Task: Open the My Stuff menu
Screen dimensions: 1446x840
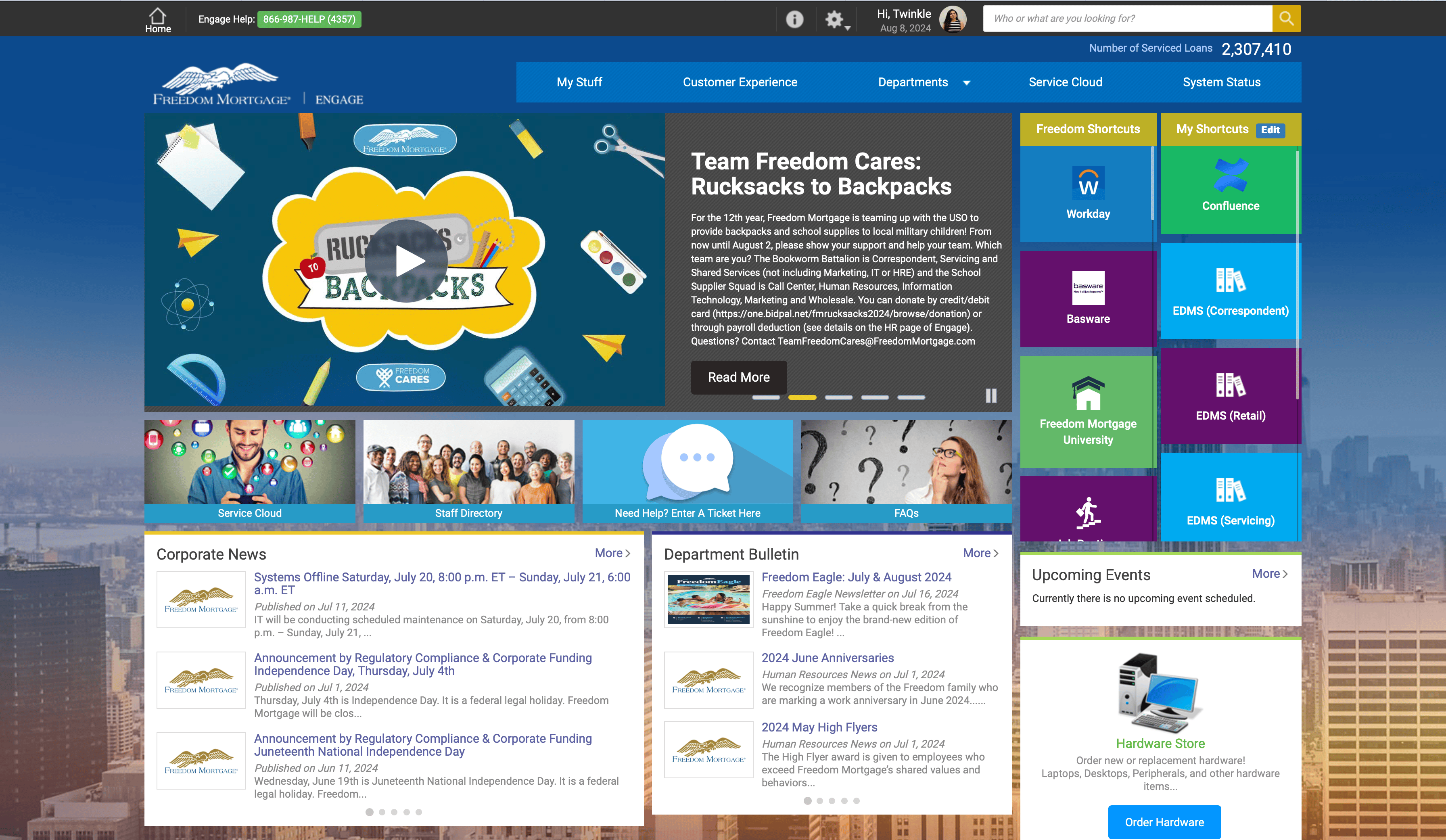Action: tap(579, 82)
